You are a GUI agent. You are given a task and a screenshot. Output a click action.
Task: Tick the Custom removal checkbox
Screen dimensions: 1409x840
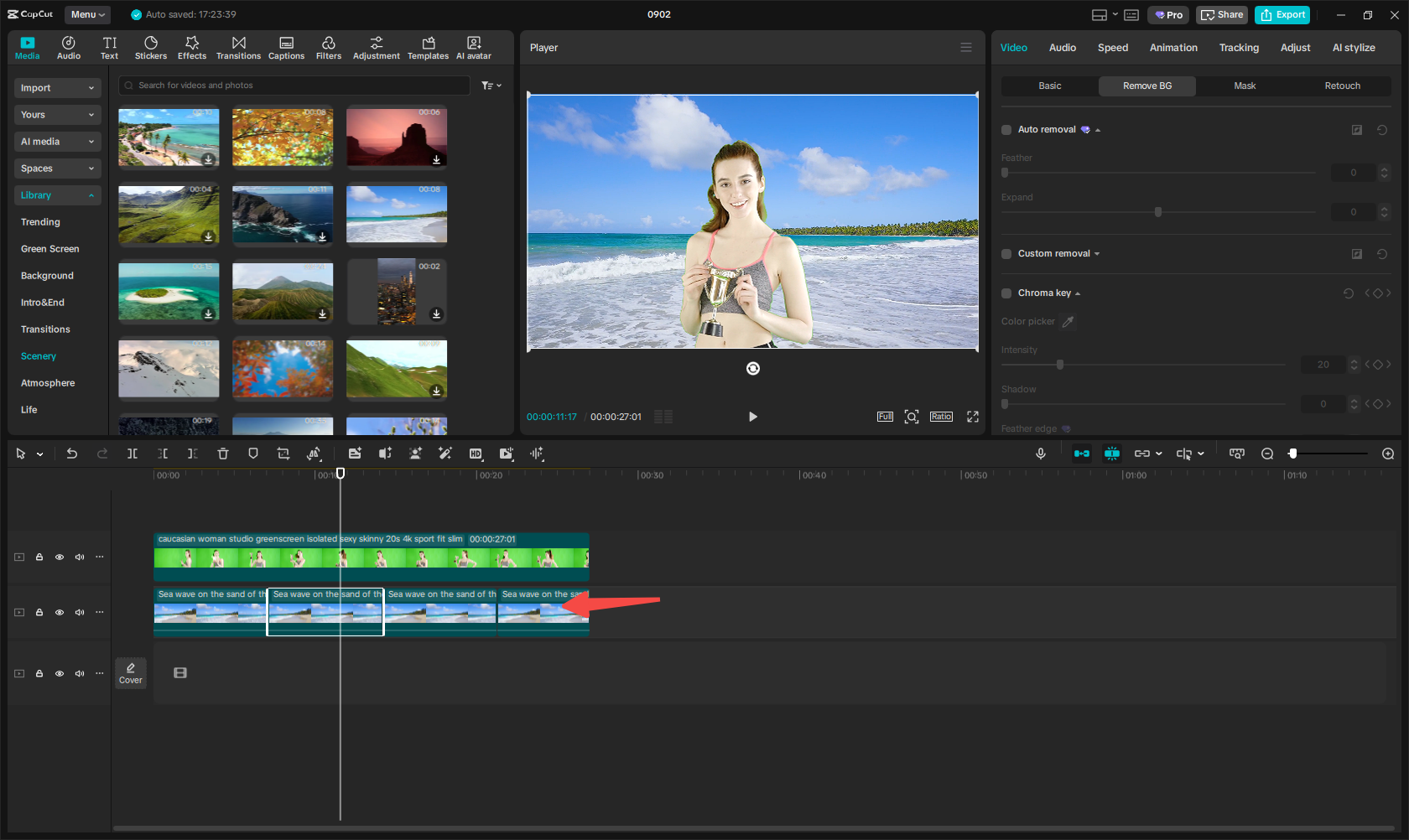pos(1006,254)
